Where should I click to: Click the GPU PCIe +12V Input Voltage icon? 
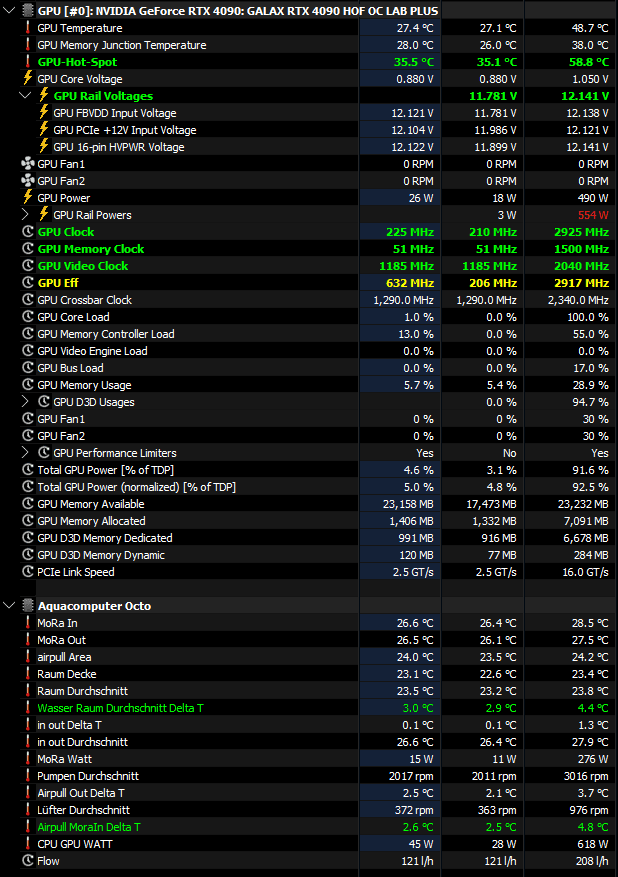pos(44,129)
